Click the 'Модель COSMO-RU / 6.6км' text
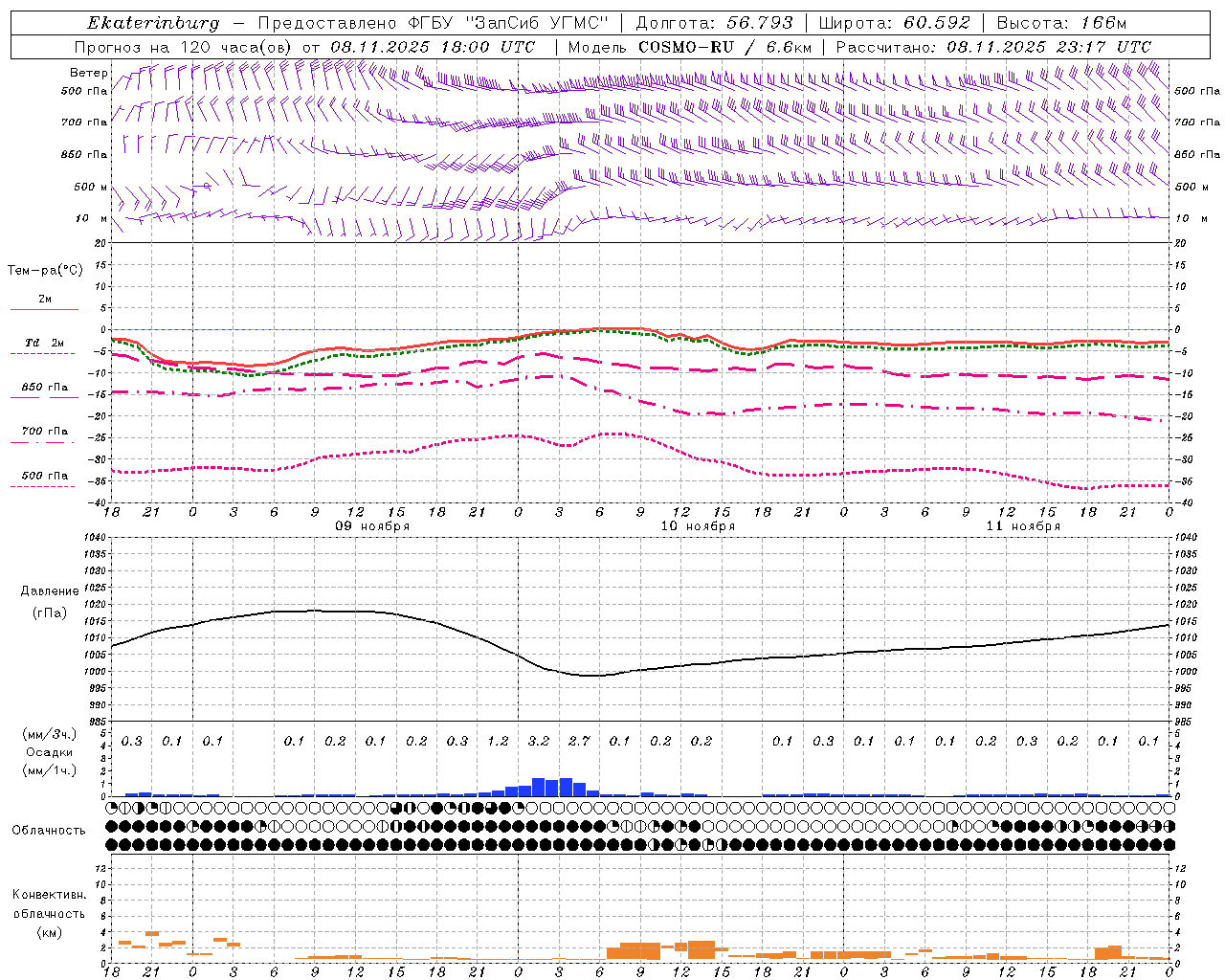Screen dimensions: 1225x980 tap(690, 47)
